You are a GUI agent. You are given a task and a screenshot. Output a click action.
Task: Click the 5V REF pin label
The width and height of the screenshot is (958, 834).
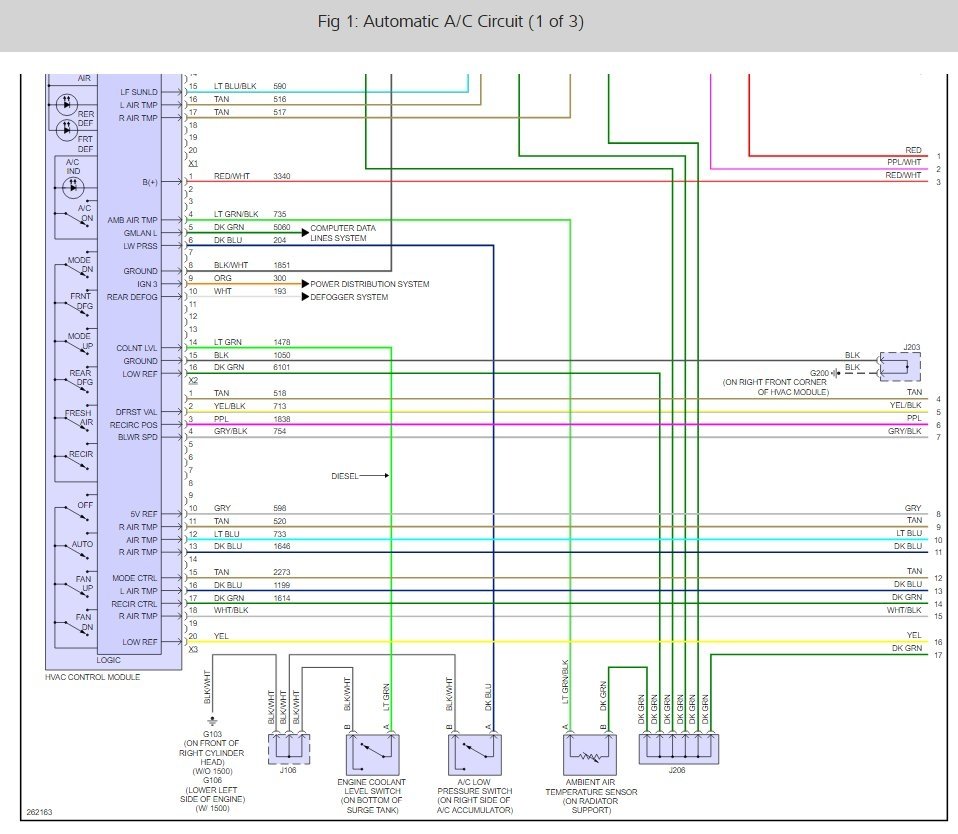(144, 514)
